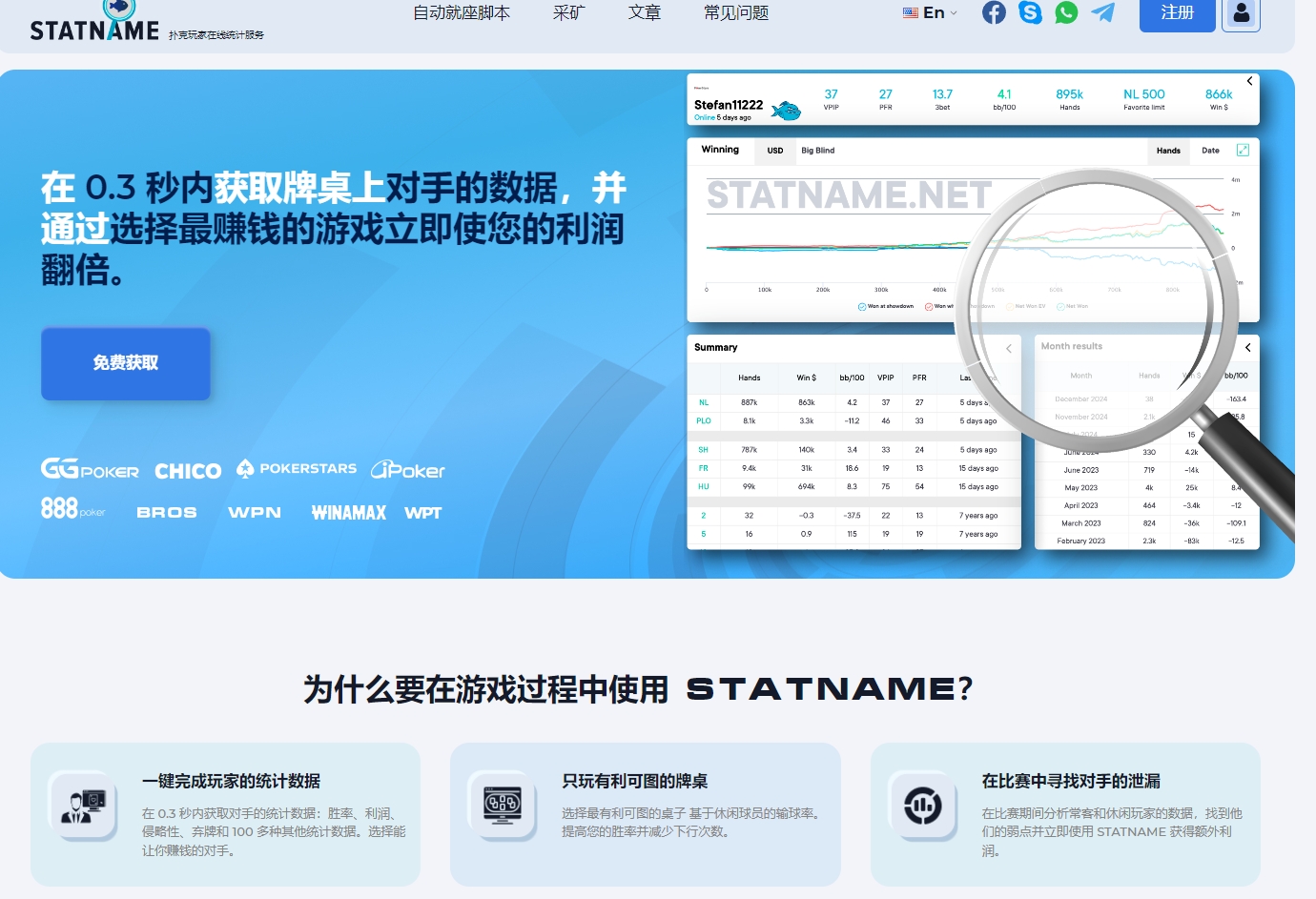Switch Winning chart to Big Blind

pos(818,151)
